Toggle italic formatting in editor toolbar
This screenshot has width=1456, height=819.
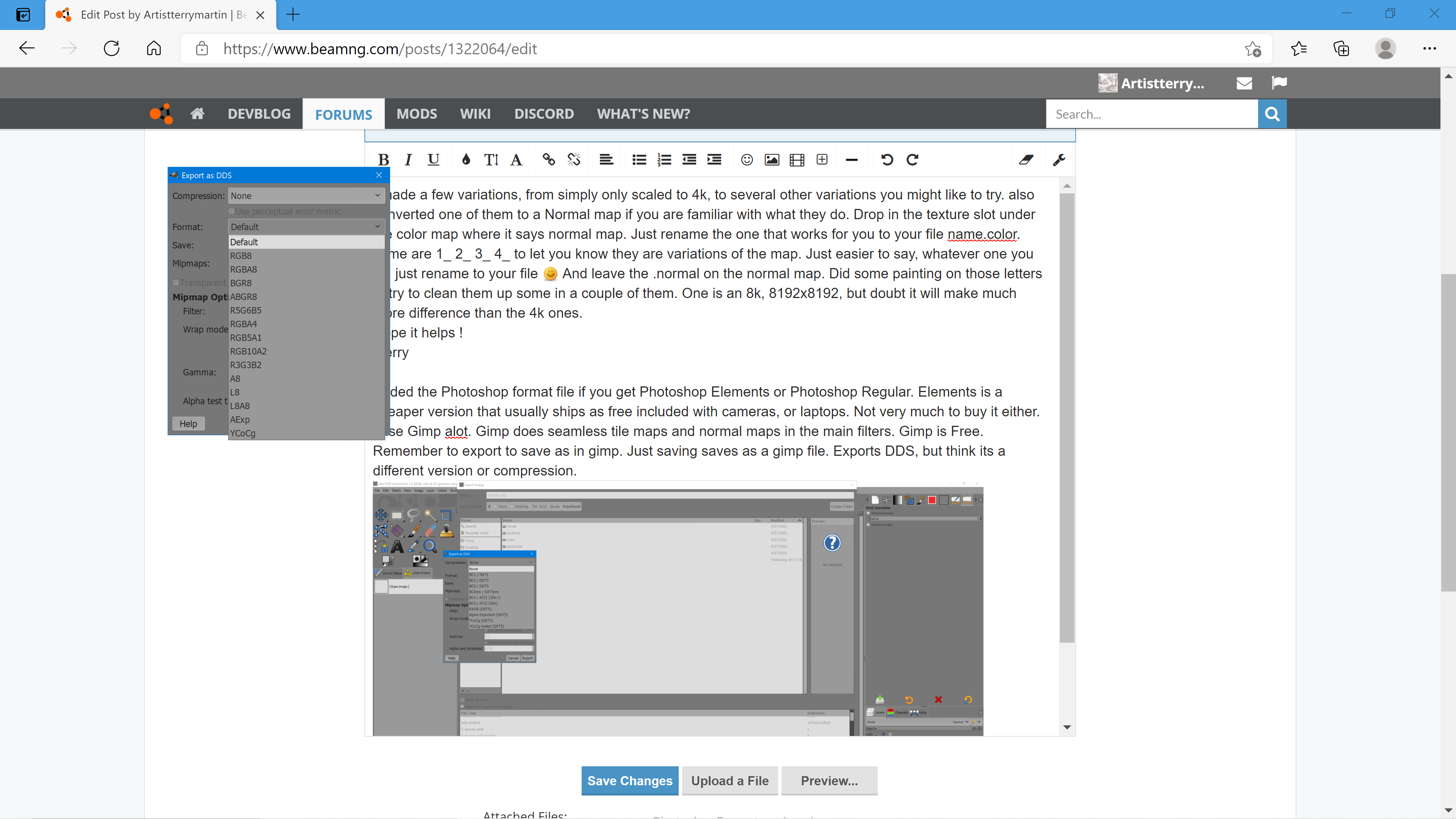(408, 160)
